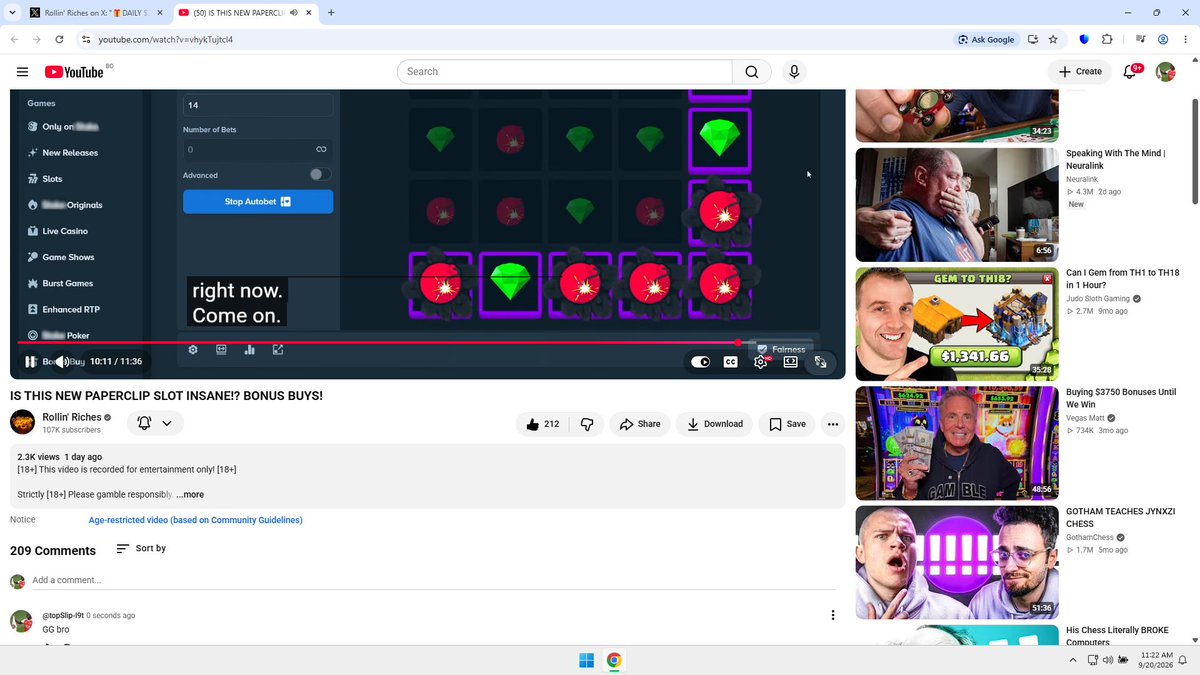Open Chrome media controls icon
Image resolution: width=1200 pixels, height=675 pixels.
pos(1140,40)
